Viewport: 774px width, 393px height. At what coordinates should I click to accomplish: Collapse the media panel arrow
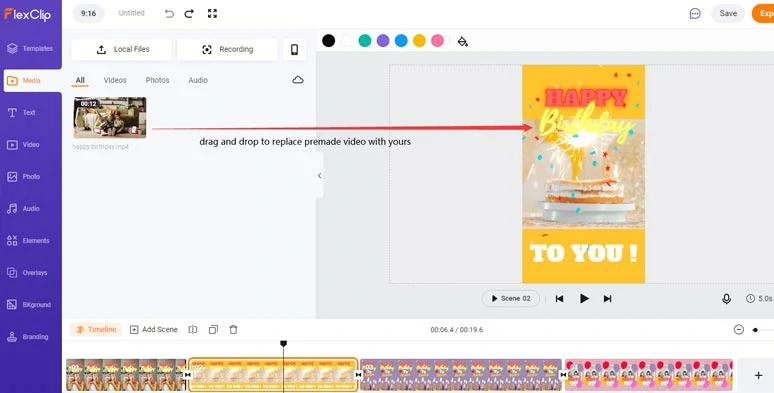[320, 176]
